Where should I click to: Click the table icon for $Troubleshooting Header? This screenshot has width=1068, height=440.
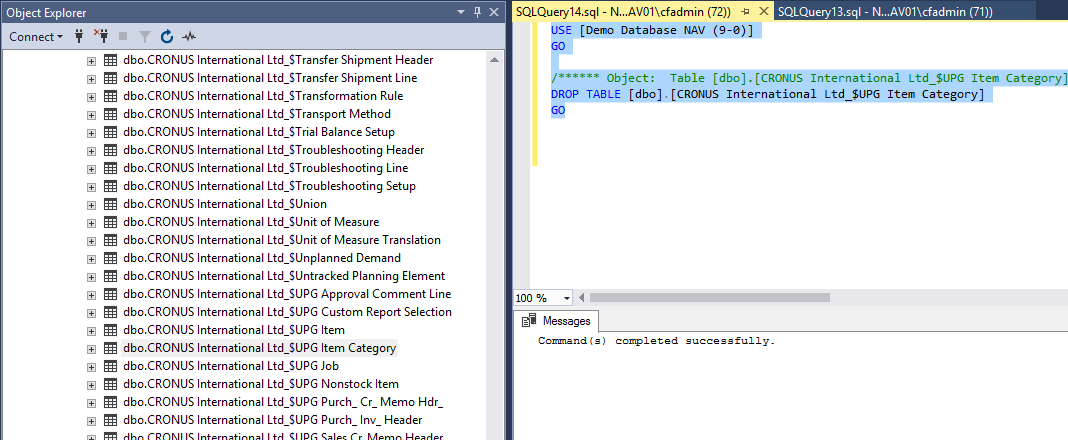pos(110,151)
